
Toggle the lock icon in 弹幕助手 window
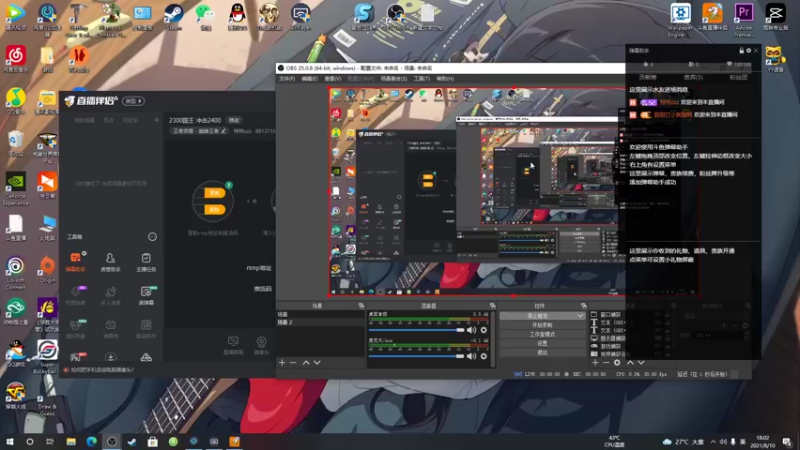click(x=741, y=51)
